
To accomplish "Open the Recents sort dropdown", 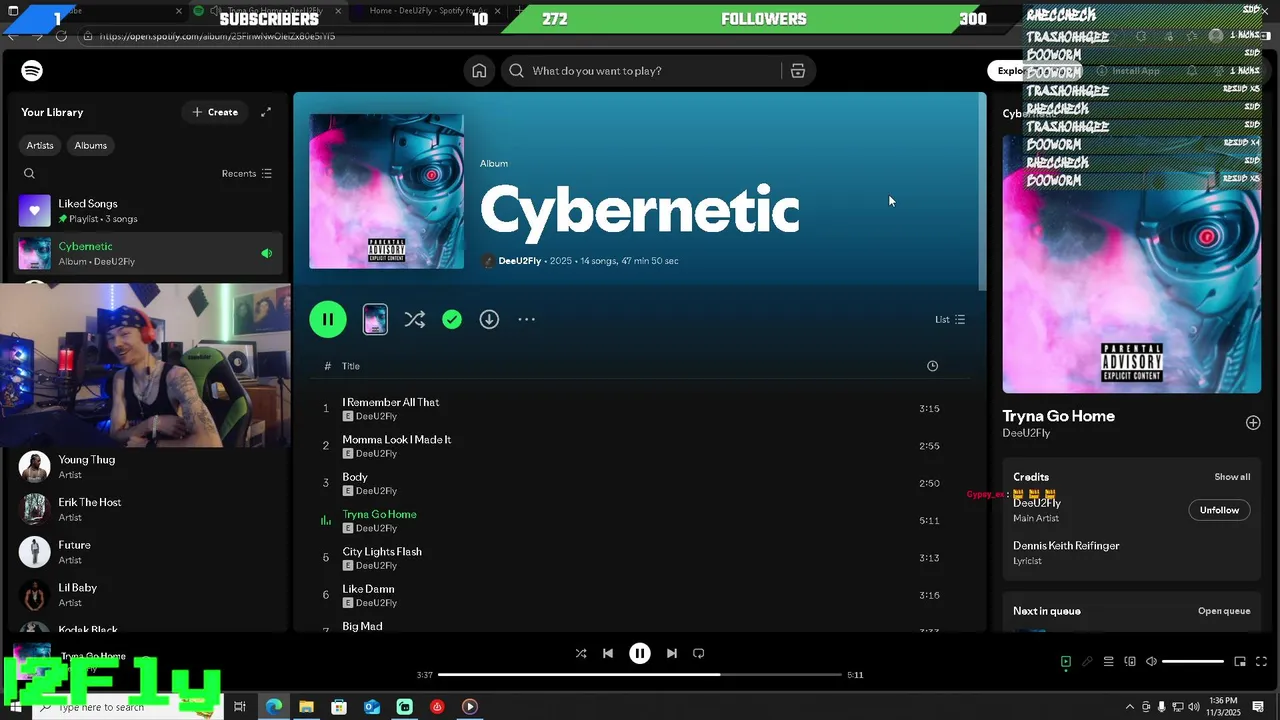I will tap(246, 173).
